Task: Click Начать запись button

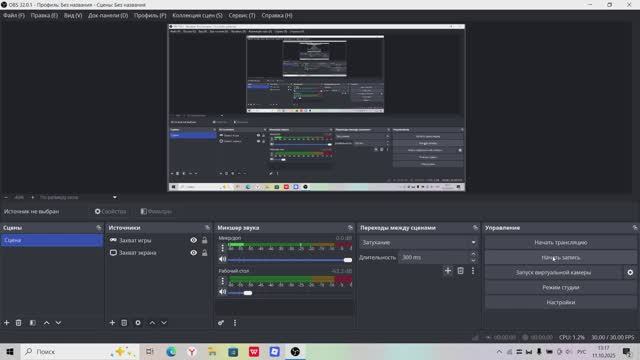Action: [x=560, y=258]
